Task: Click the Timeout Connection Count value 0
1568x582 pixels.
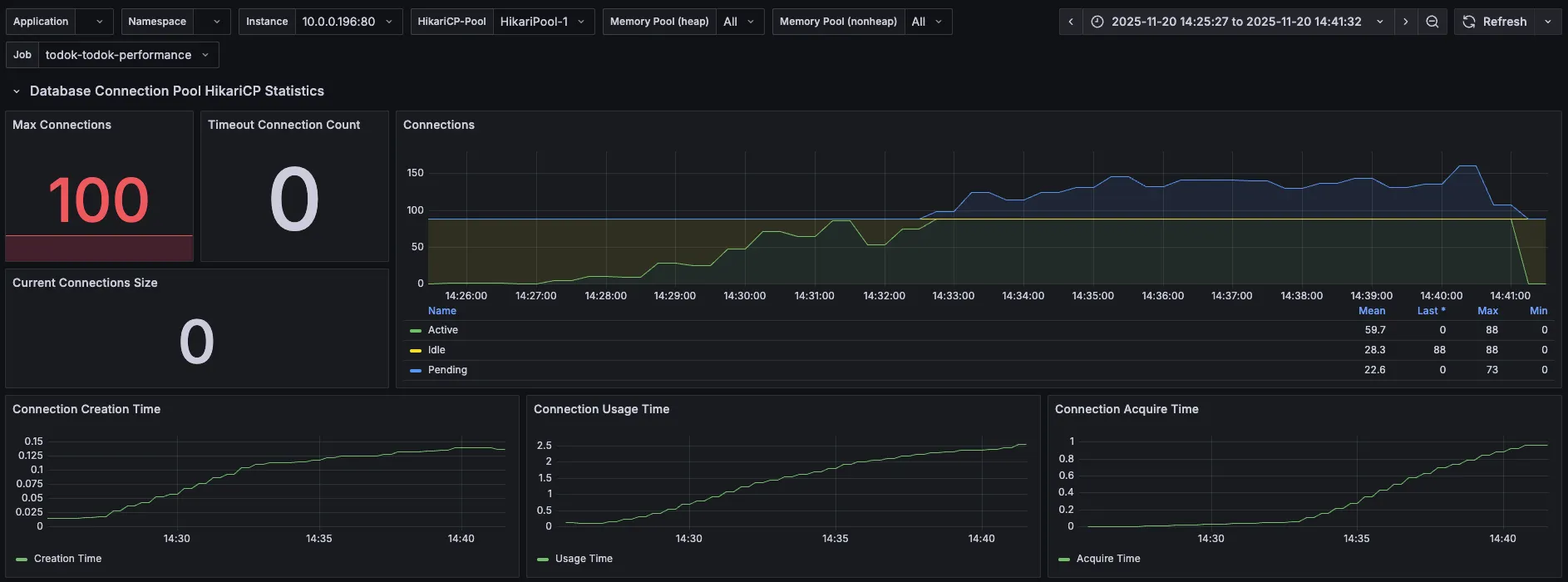Action: pyautogui.click(x=294, y=200)
